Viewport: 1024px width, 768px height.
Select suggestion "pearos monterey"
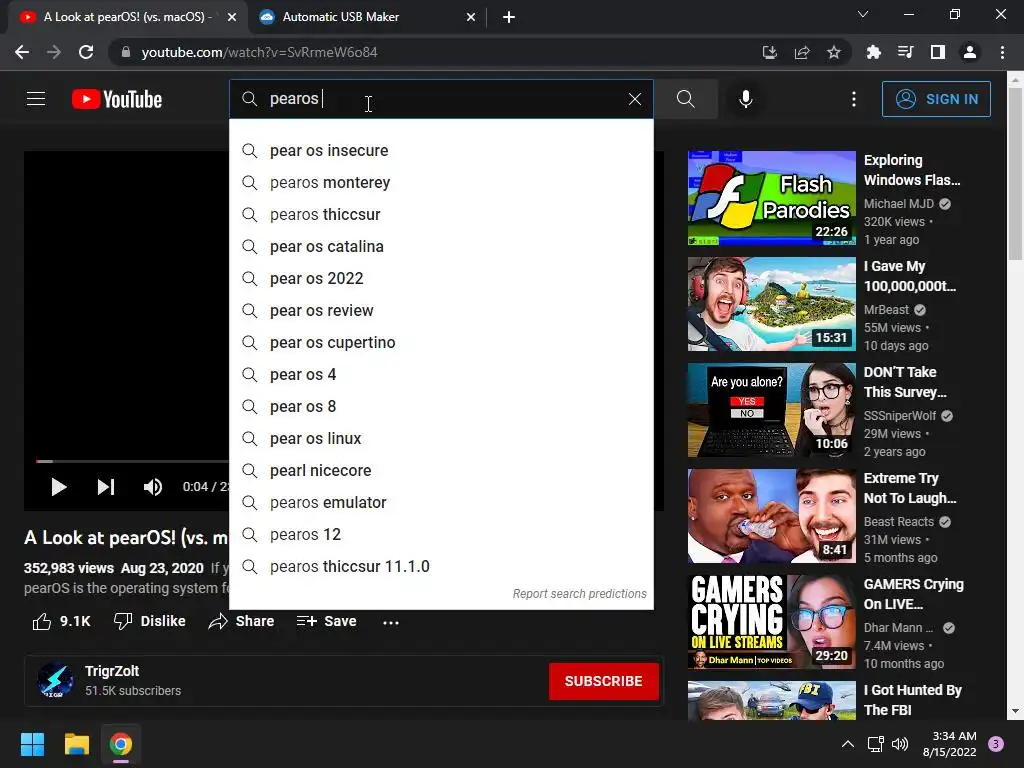pos(441,183)
